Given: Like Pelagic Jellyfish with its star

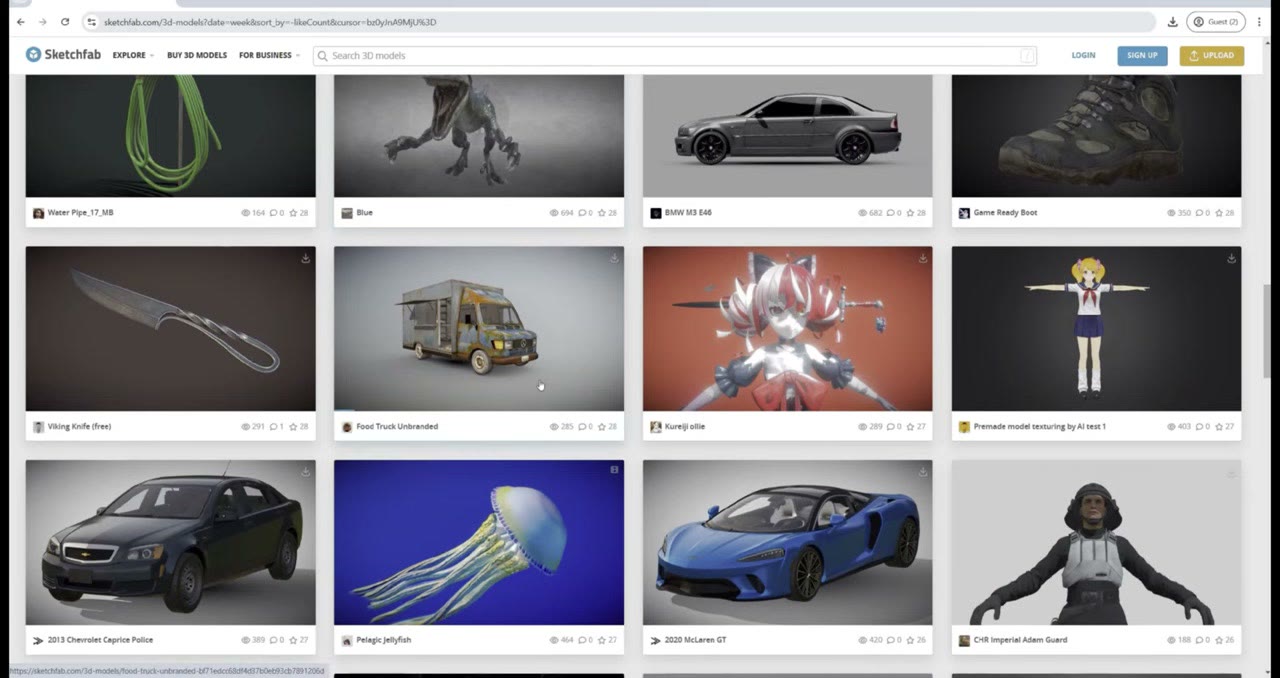Looking at the screenshot, I should click(x=602, y=640).
